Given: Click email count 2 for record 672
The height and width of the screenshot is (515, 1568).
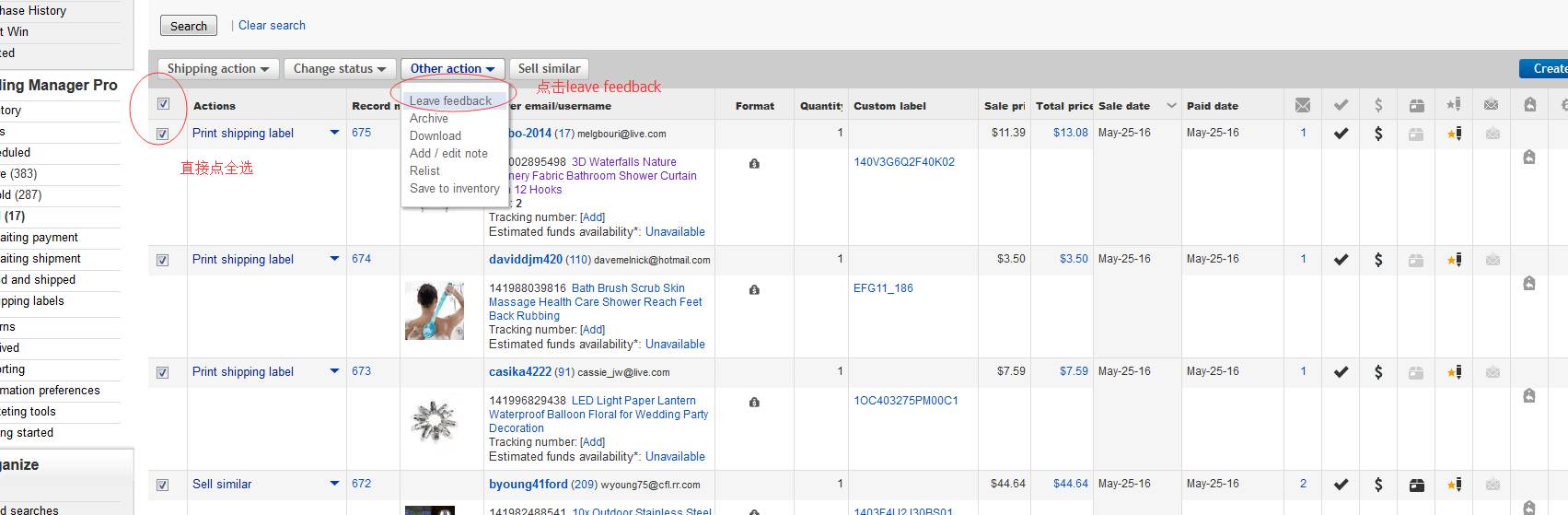Looking at the screenshot, I should (x=1303, y=484).
